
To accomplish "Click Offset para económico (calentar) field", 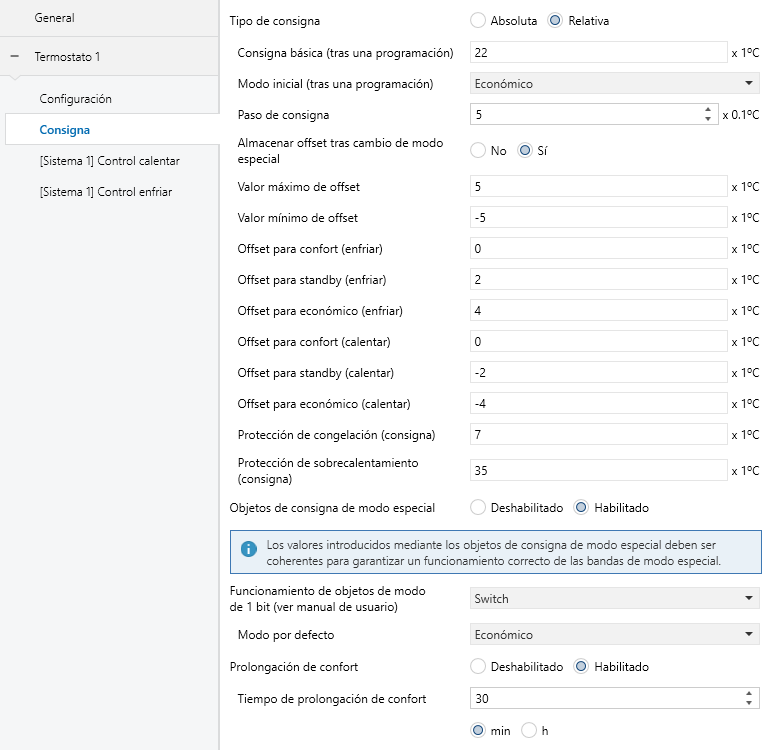I will pos(599,403).
